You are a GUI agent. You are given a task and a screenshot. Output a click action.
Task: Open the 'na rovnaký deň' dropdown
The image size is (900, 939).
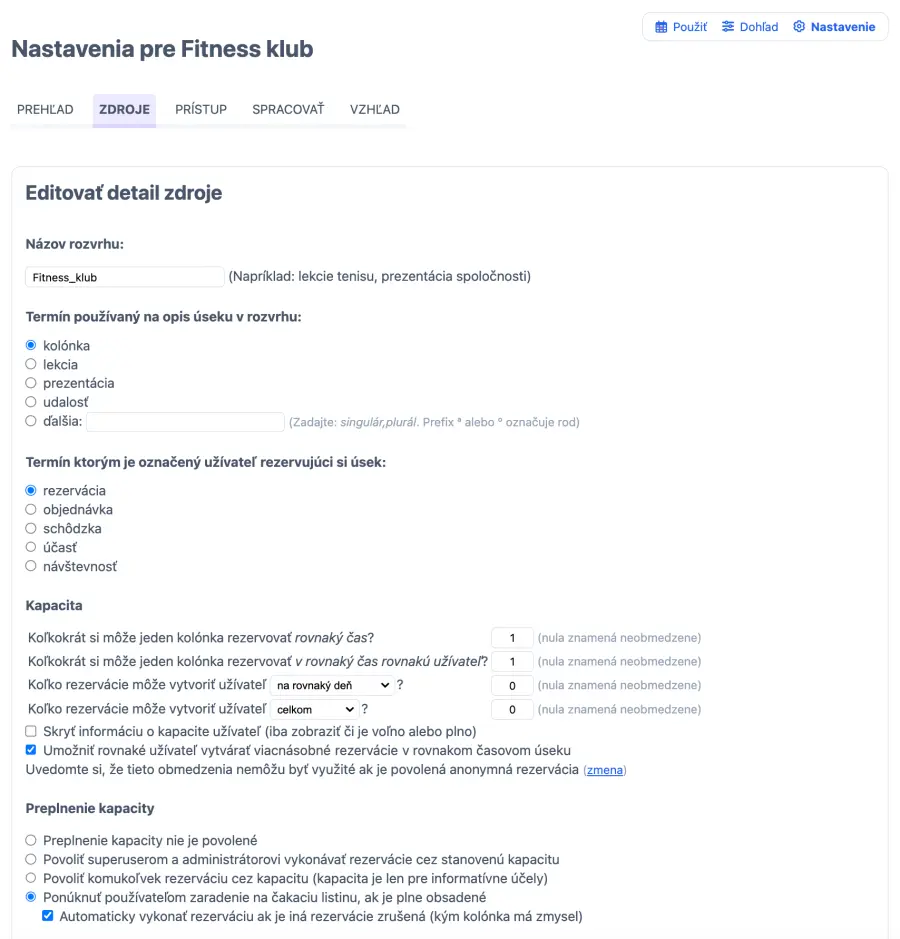coord(332,686)
